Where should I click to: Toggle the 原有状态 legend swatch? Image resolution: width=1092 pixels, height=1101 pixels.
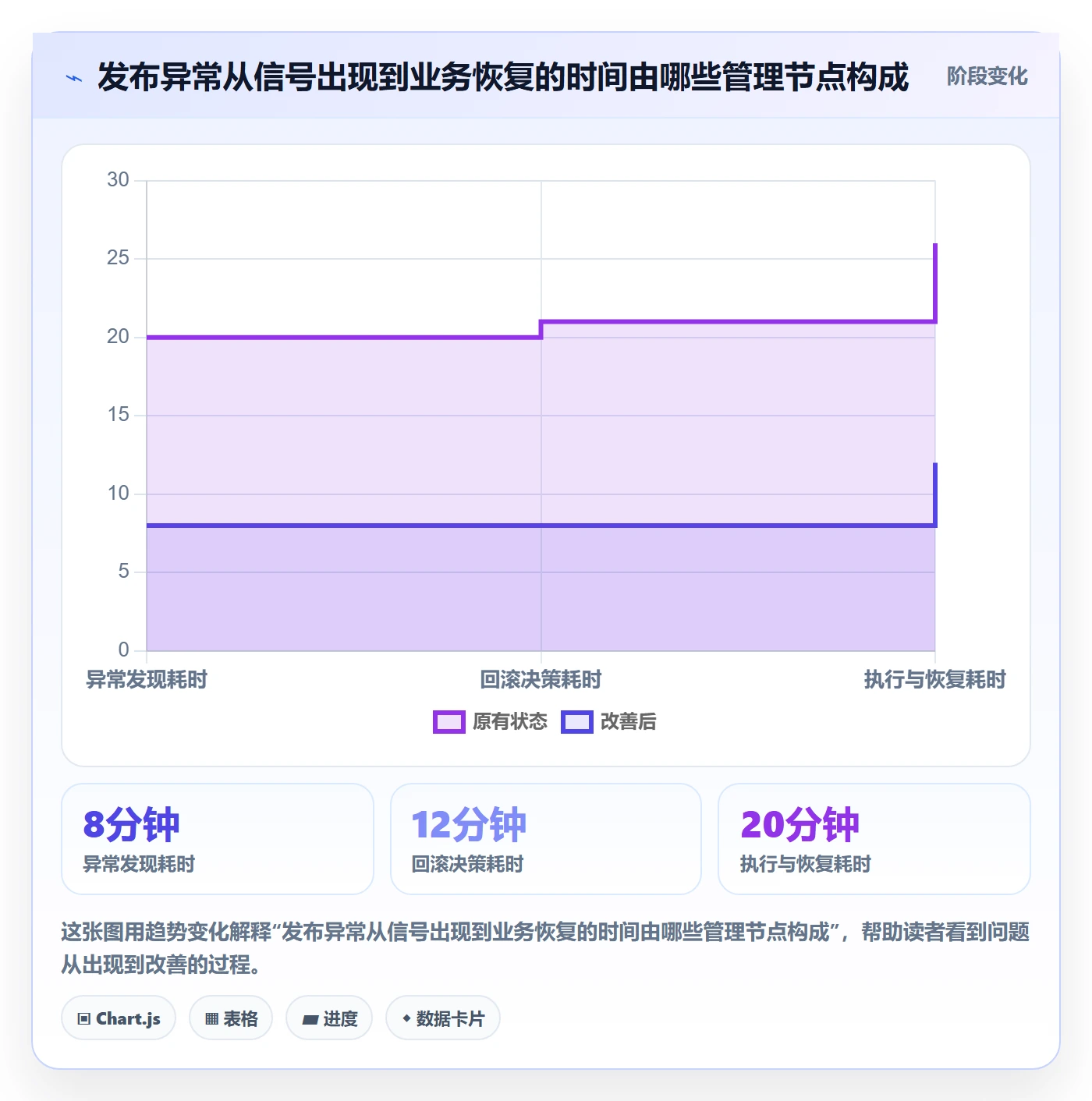click(x=448, y=722)
